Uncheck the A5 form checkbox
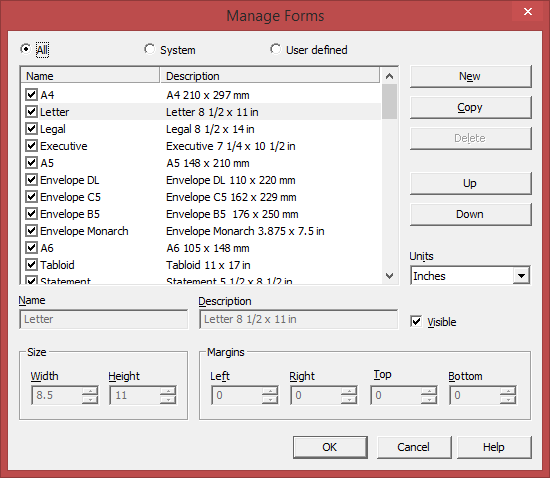Screen dimensions: 550x478 pos(32,162)
